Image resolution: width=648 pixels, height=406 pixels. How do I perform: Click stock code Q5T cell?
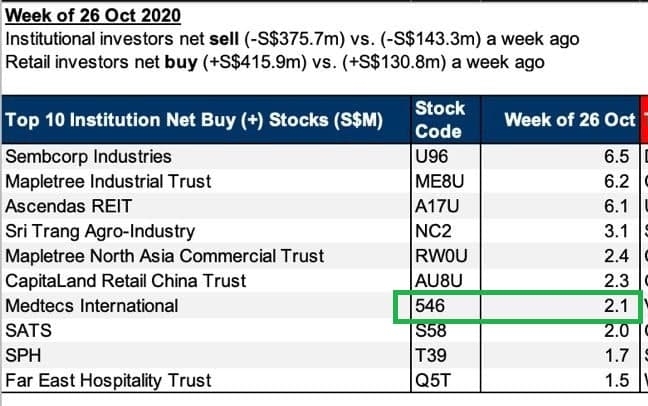point(431,380)
